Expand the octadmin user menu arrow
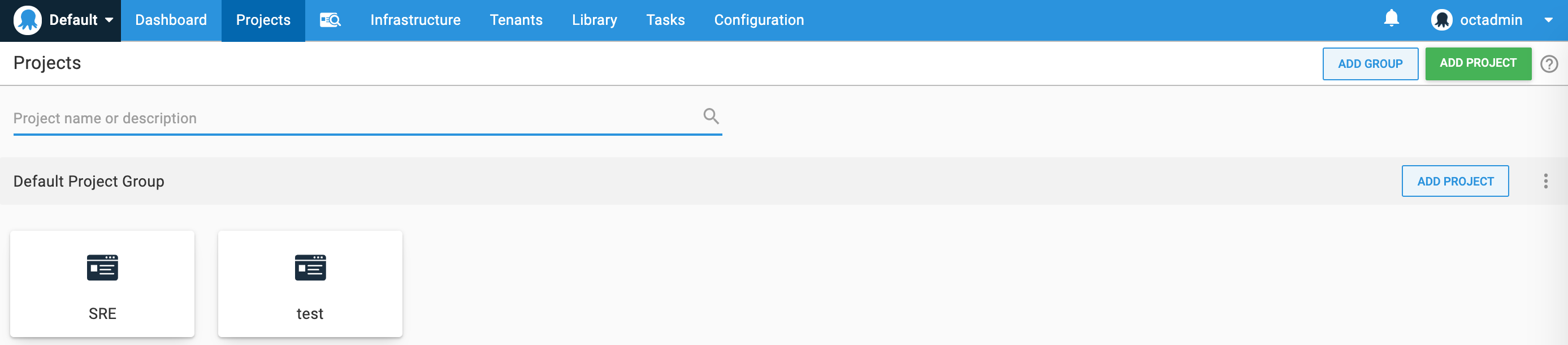Image resolution: width=1568 pixels, height=345 pixels. (x=1548, y=20)
